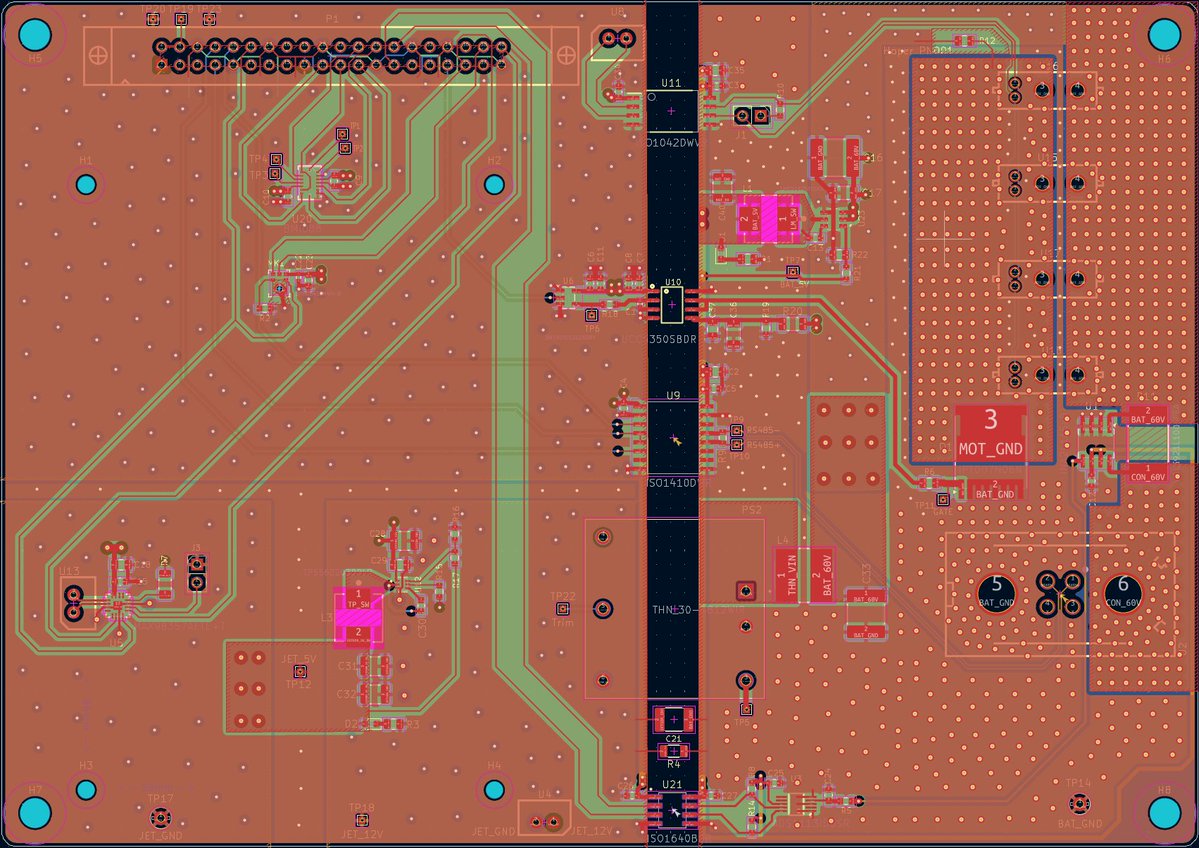The image size is (1199, 848).
Task: Select the U9 ISO1410D isolator footprint
Action: pos(672,436)
